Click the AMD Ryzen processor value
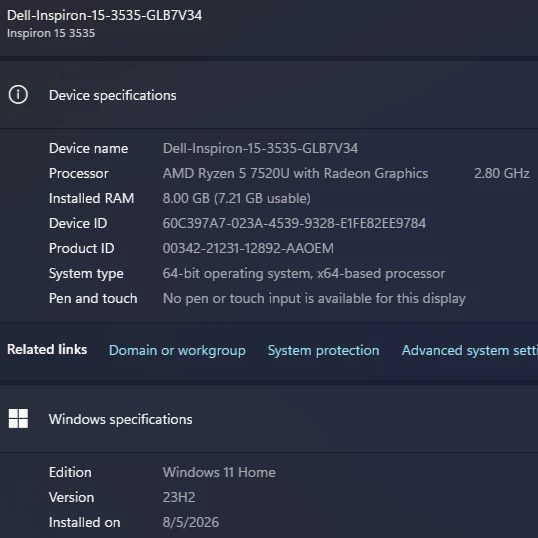 (x=295, y=173)
